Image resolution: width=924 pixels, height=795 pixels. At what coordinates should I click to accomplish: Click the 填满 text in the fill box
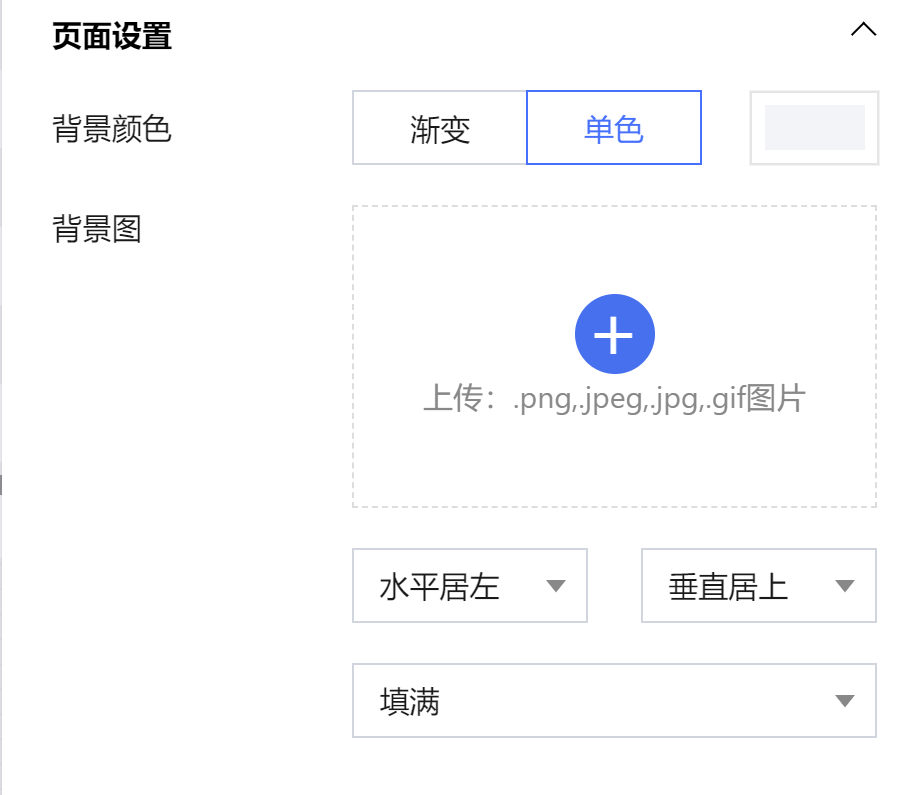[410, 702]
